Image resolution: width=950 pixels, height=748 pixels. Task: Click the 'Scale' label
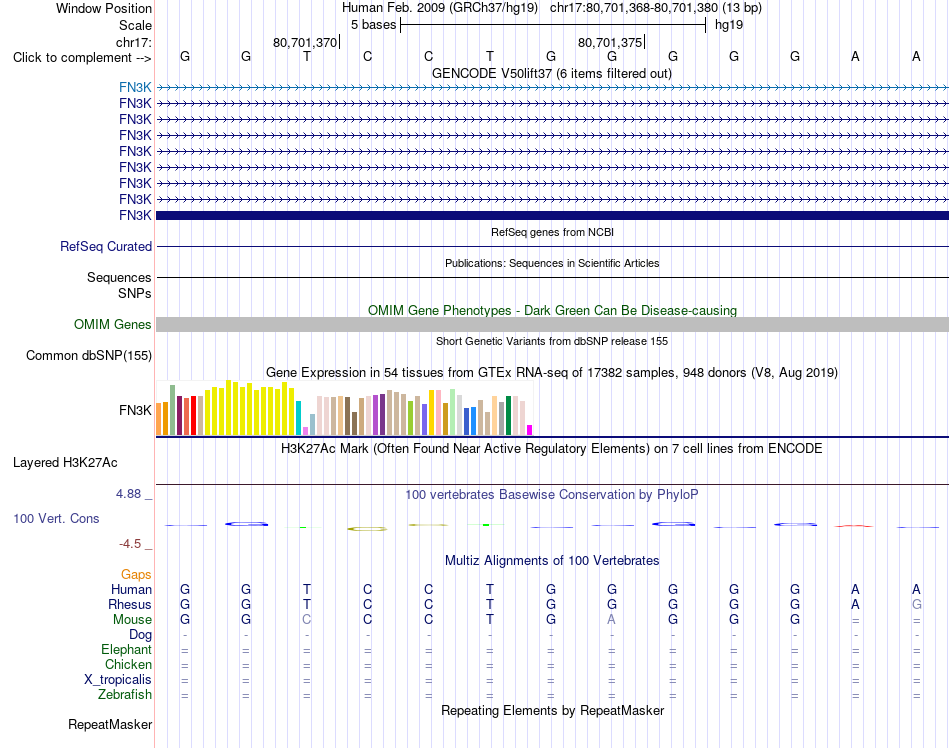tap(135, 25)
